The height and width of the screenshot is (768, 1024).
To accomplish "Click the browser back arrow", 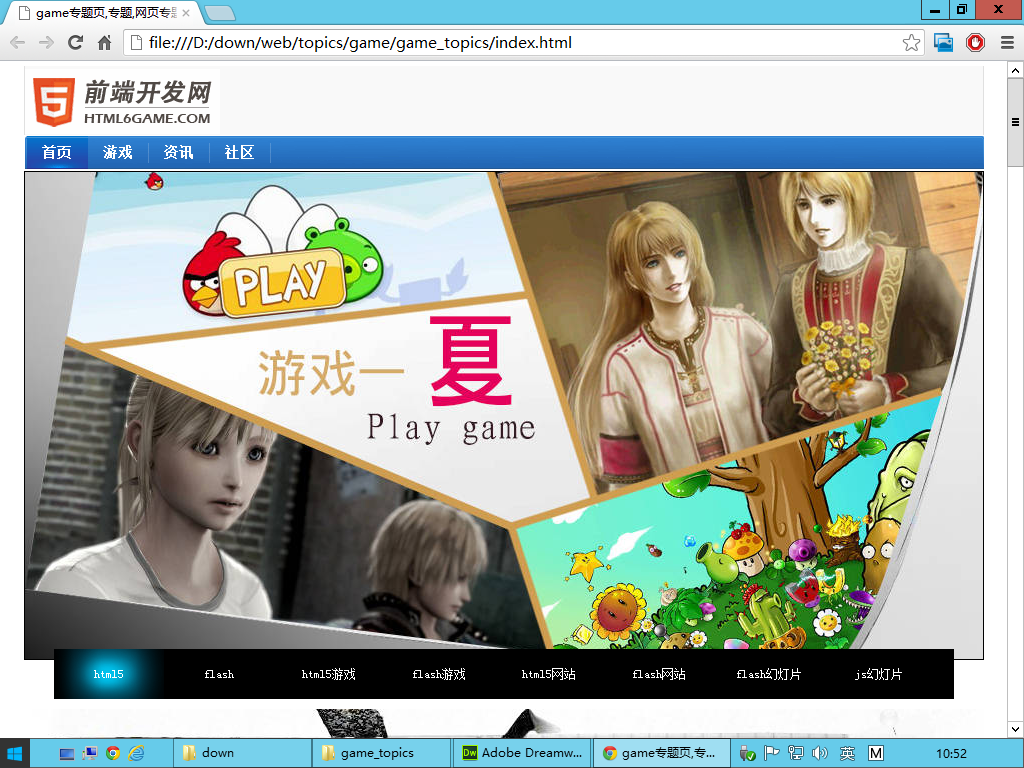I will 18,42.
